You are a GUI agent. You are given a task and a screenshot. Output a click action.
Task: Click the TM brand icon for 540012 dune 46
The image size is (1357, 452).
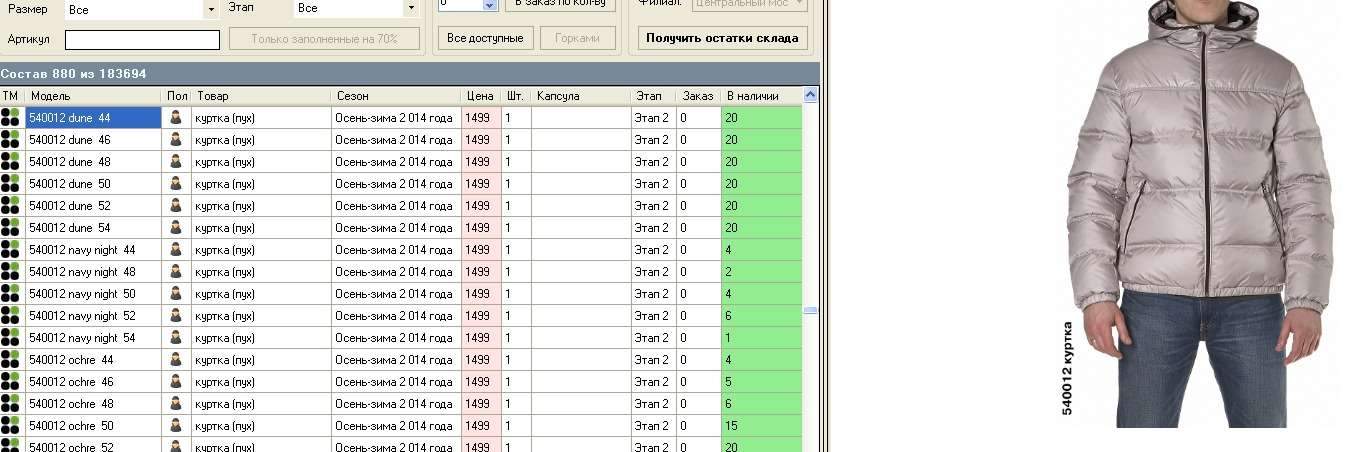pyautogui.click(x=10, y=140)
